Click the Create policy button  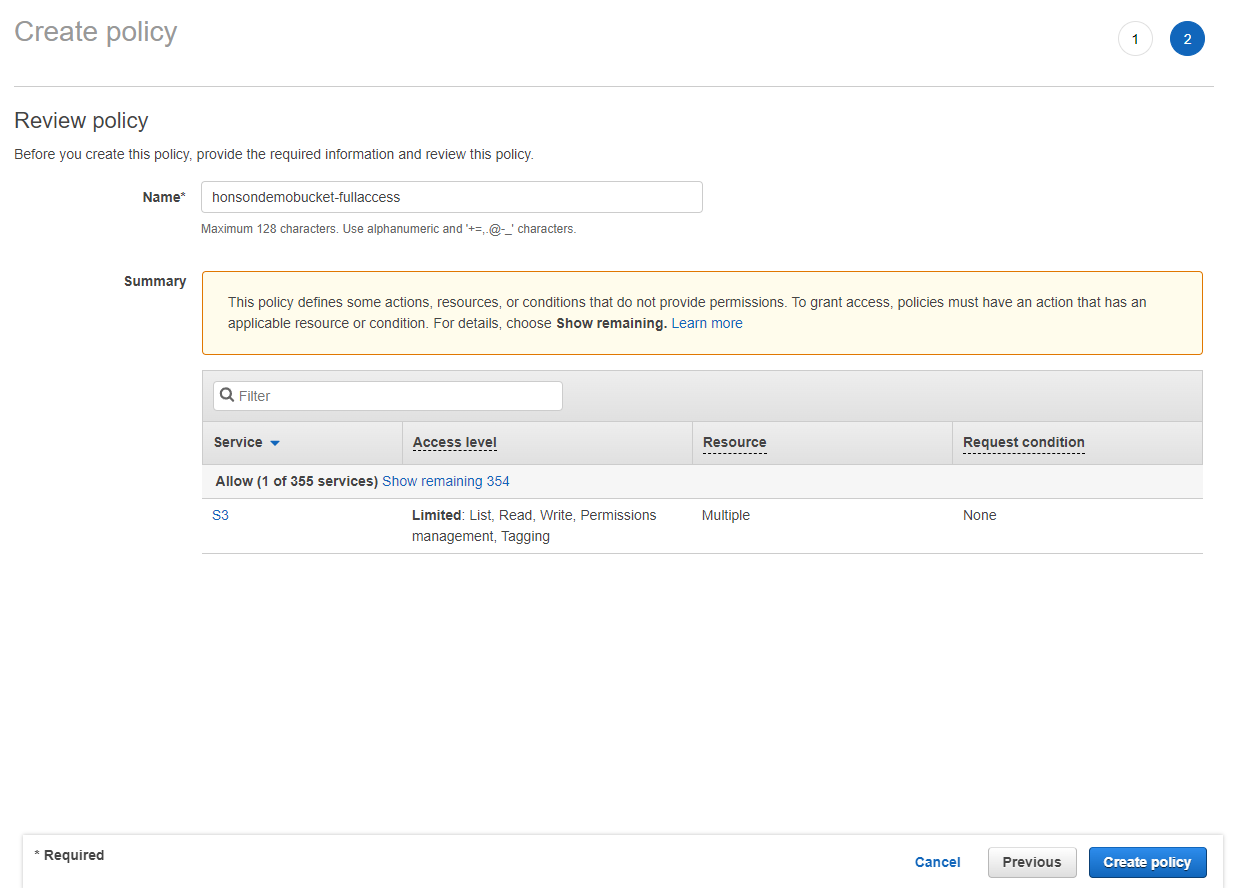point(1147,862)
